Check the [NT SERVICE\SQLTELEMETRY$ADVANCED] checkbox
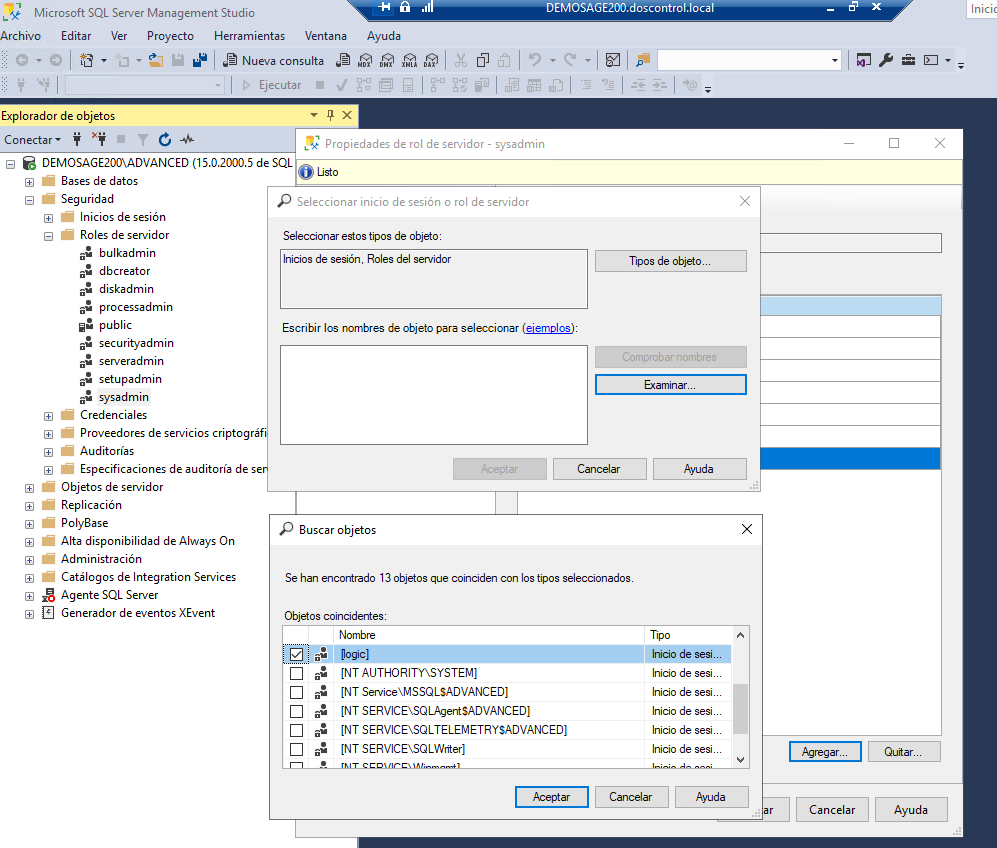The height and width of the screenshot is (848, 997). click(296, 730)
